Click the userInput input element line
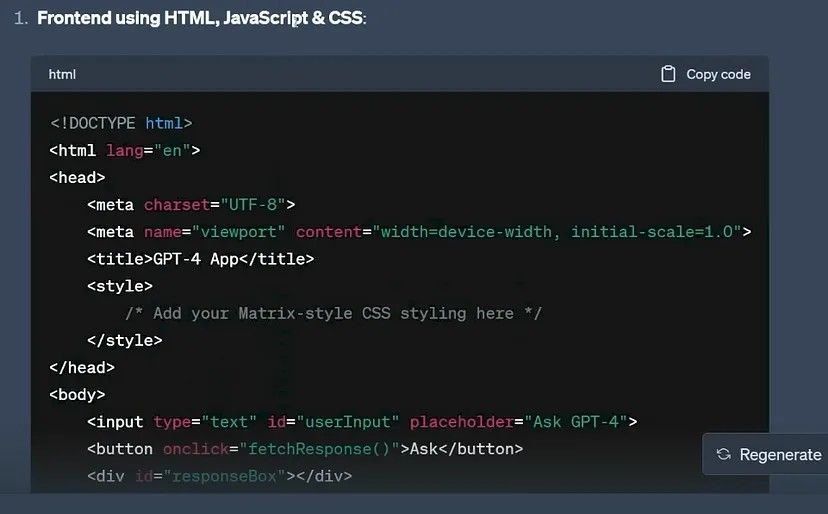 tap(361, 422)
